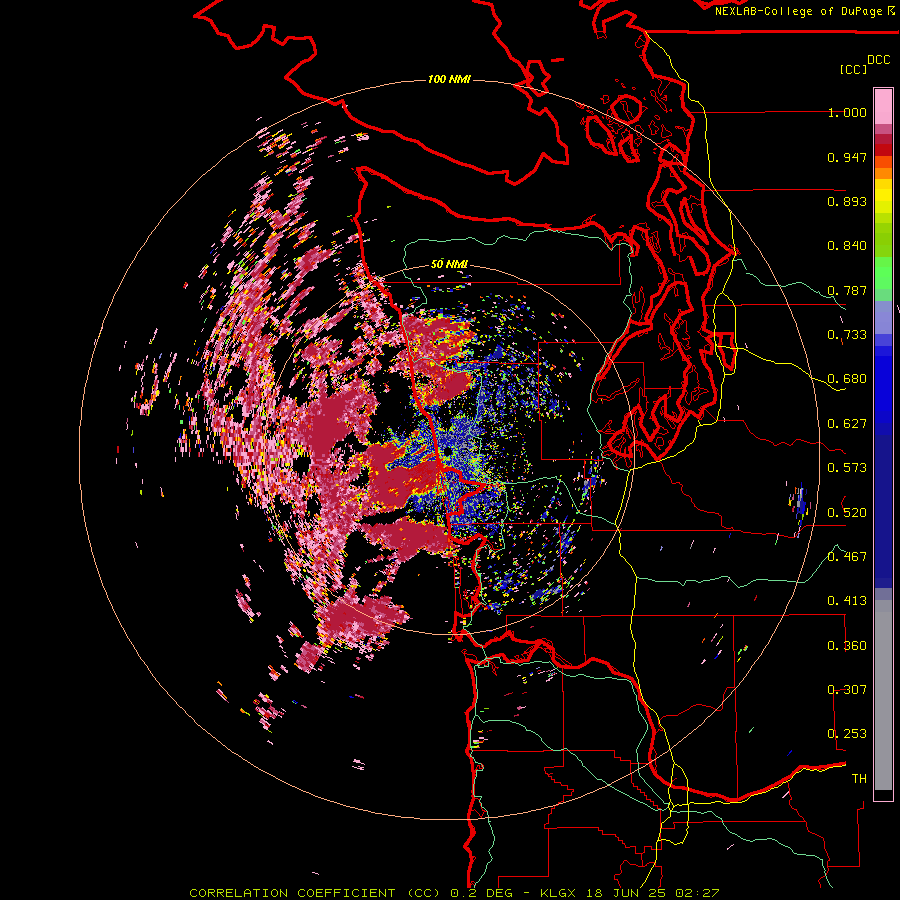The image size is (900, 900).
Task: Click the 0.2 DEG elevation text
Action: pyautogui.click(x=483, y=893)
